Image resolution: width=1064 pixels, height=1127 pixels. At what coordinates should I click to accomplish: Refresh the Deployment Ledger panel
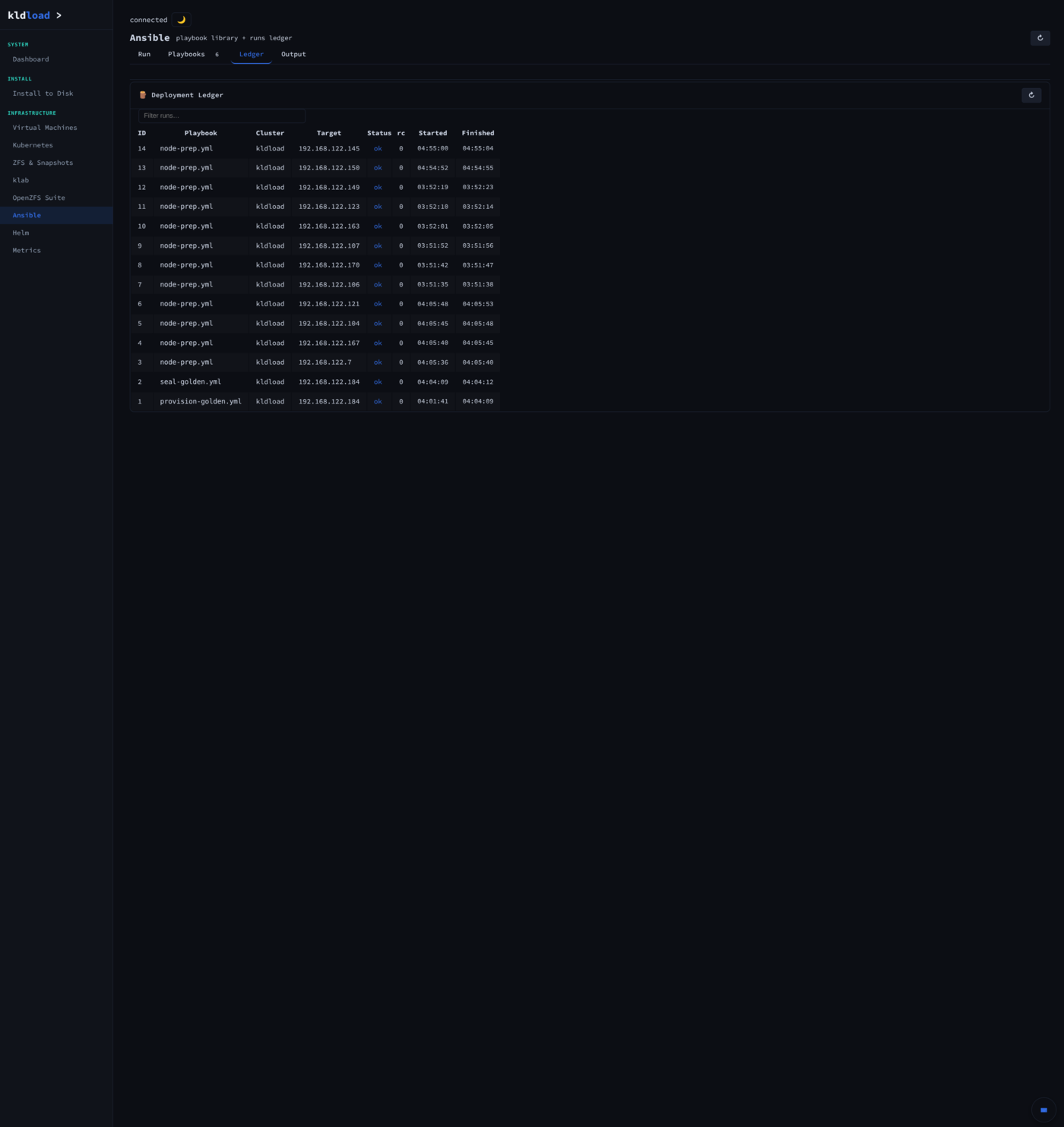click(1031, 95)
